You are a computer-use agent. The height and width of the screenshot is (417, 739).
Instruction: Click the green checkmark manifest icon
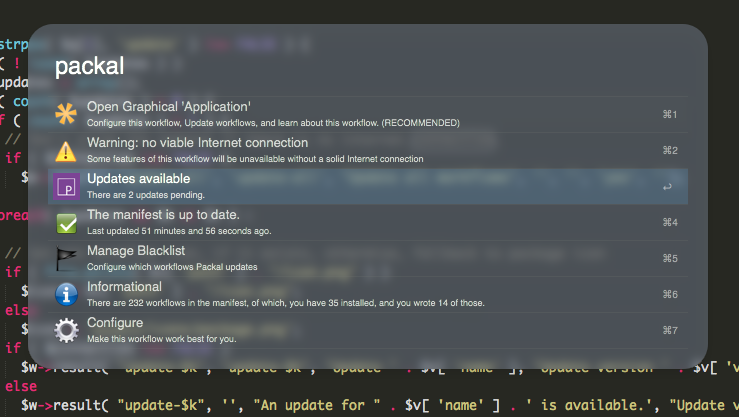coord(66,222)
